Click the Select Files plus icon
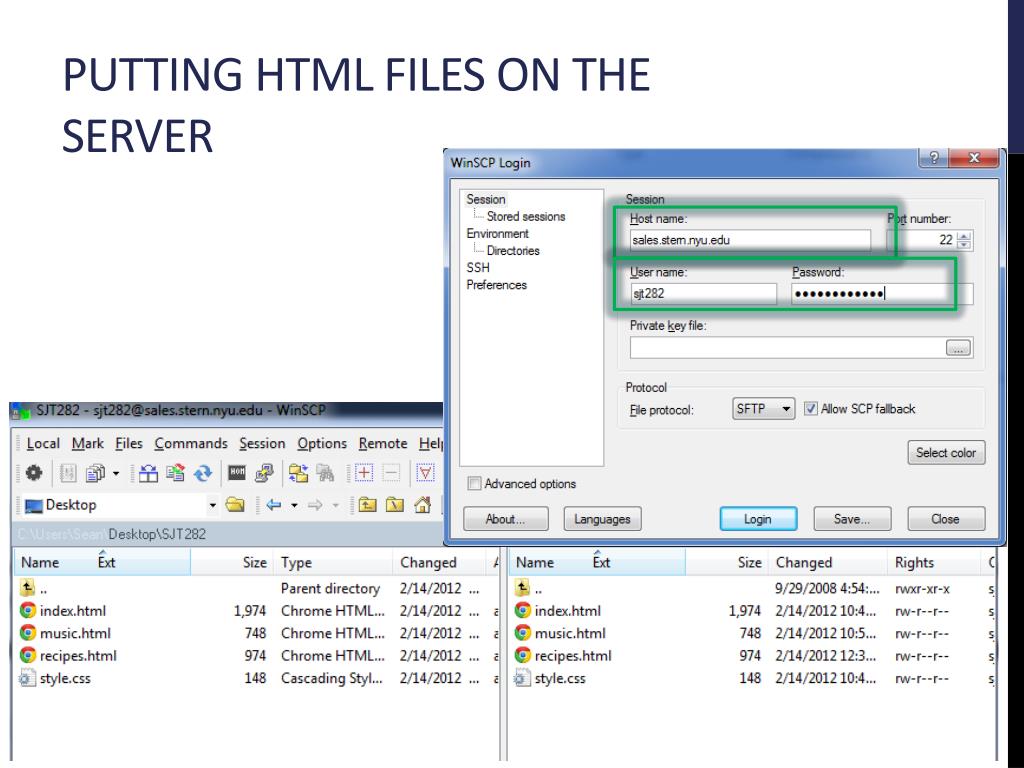1024x768 pixels. (364, 472)
